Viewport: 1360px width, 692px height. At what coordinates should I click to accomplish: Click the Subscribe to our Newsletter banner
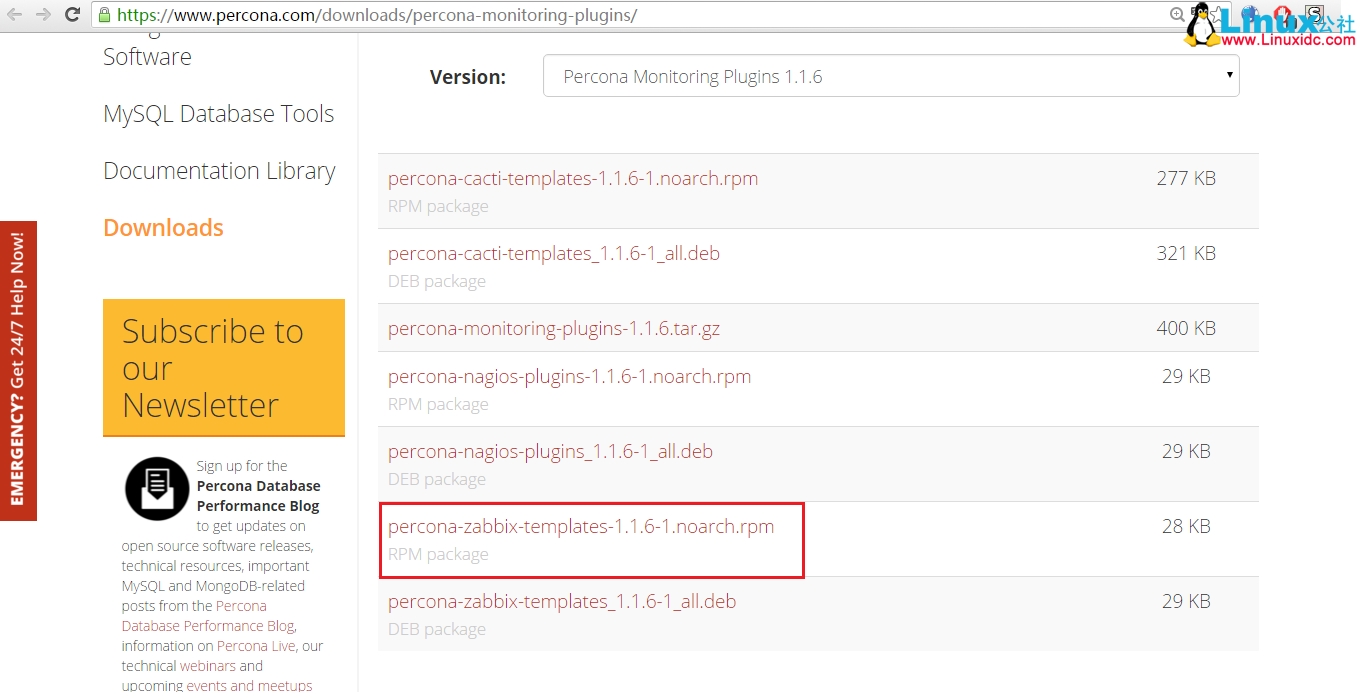(223, 368)
